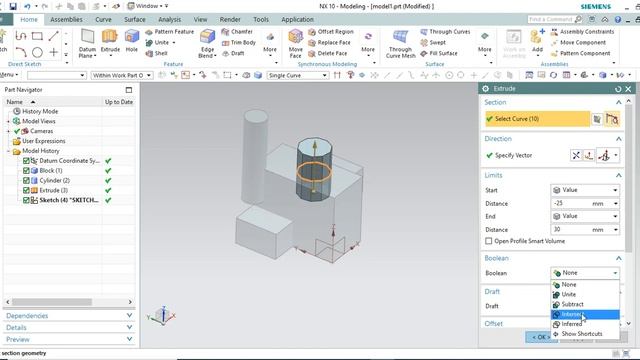Click the OK button in Extrude dialog
This screenshot has height=360, width=640.
click(539, 337)
